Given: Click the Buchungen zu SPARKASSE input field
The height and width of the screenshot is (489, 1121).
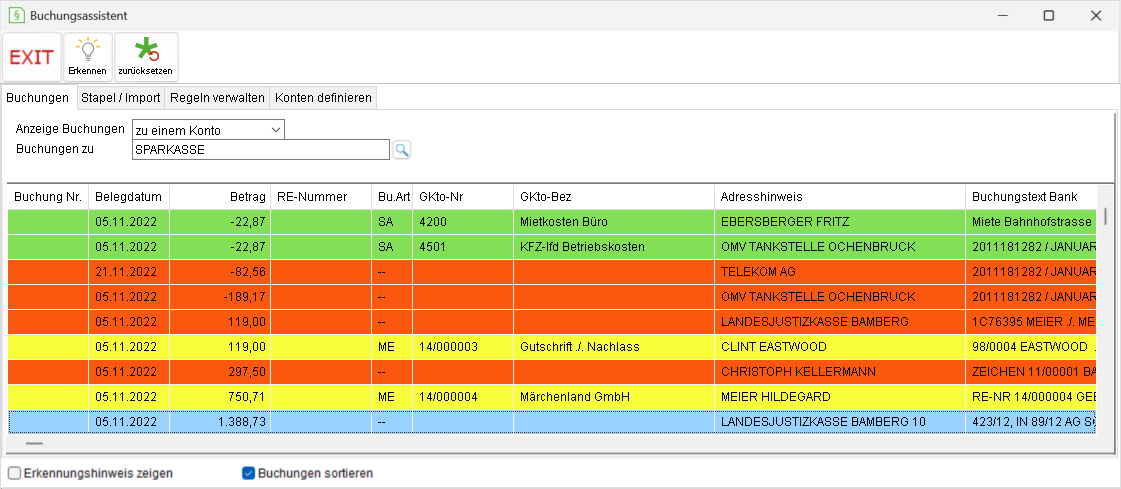Looking at the screenshot, I should (261, 150).
